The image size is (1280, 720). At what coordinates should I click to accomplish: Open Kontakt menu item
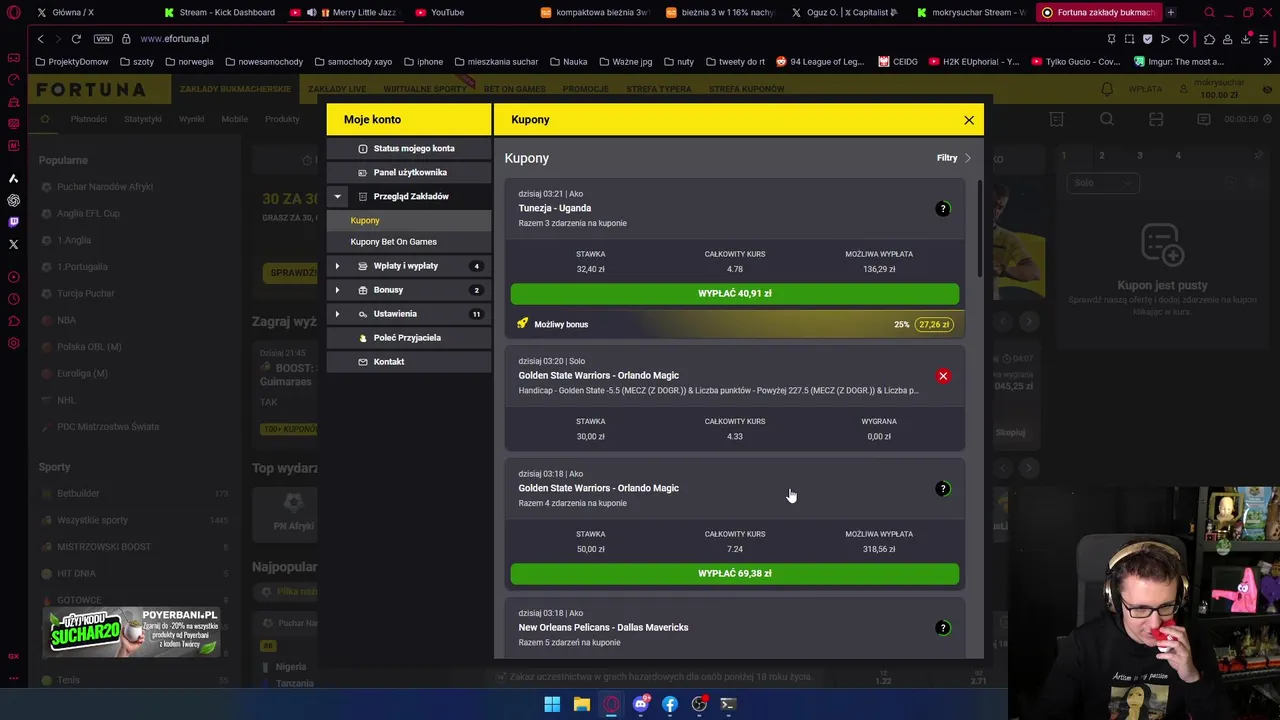tap(408, 362)
